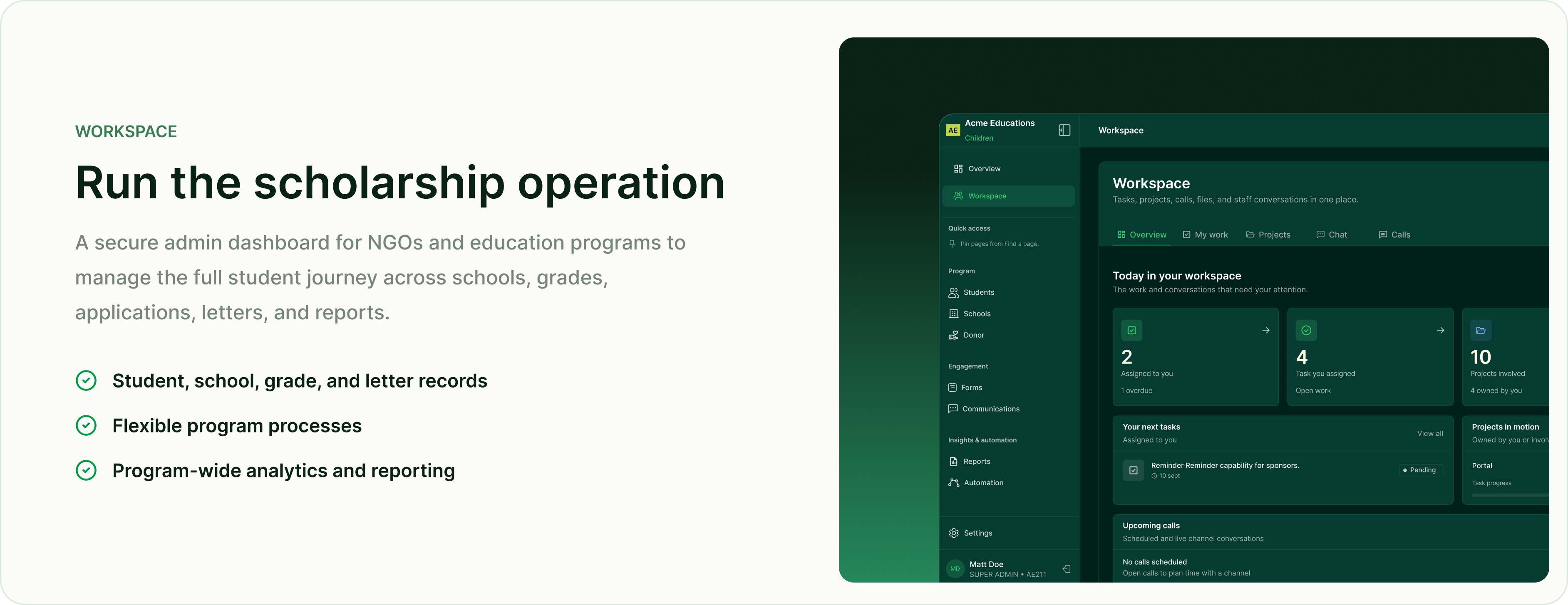The image size is (1568, 605).
Task: Click the Portal task progress bar
Action: (1510, 496)
